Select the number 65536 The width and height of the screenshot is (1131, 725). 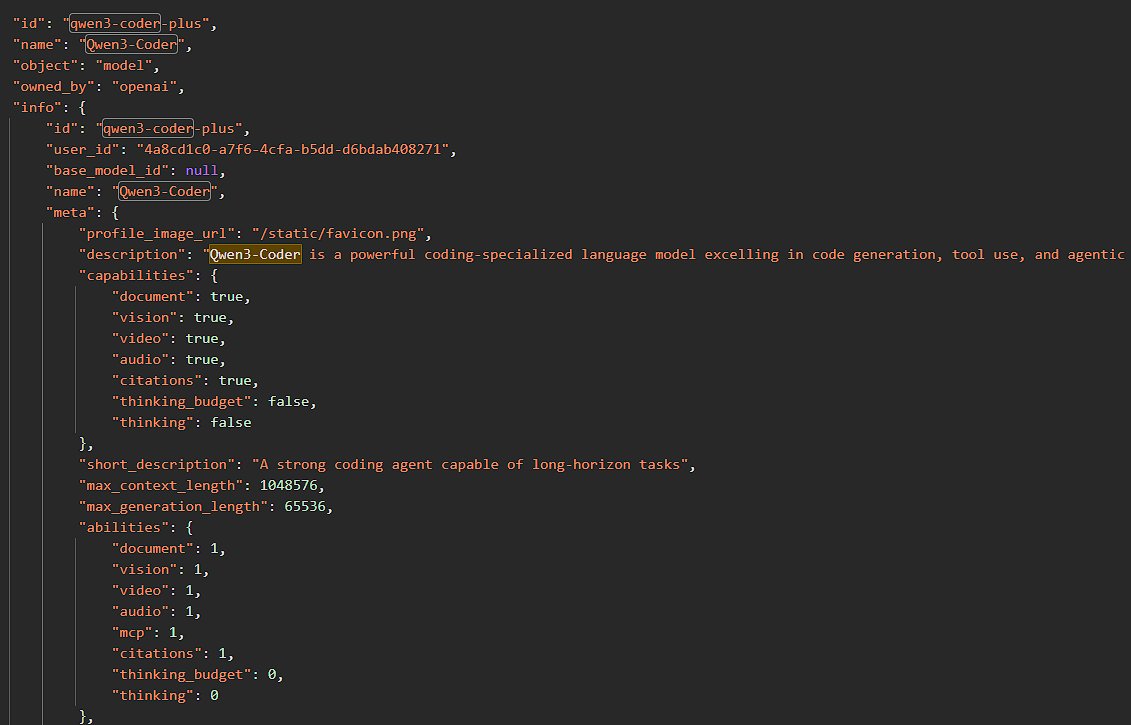coord(305,506)
